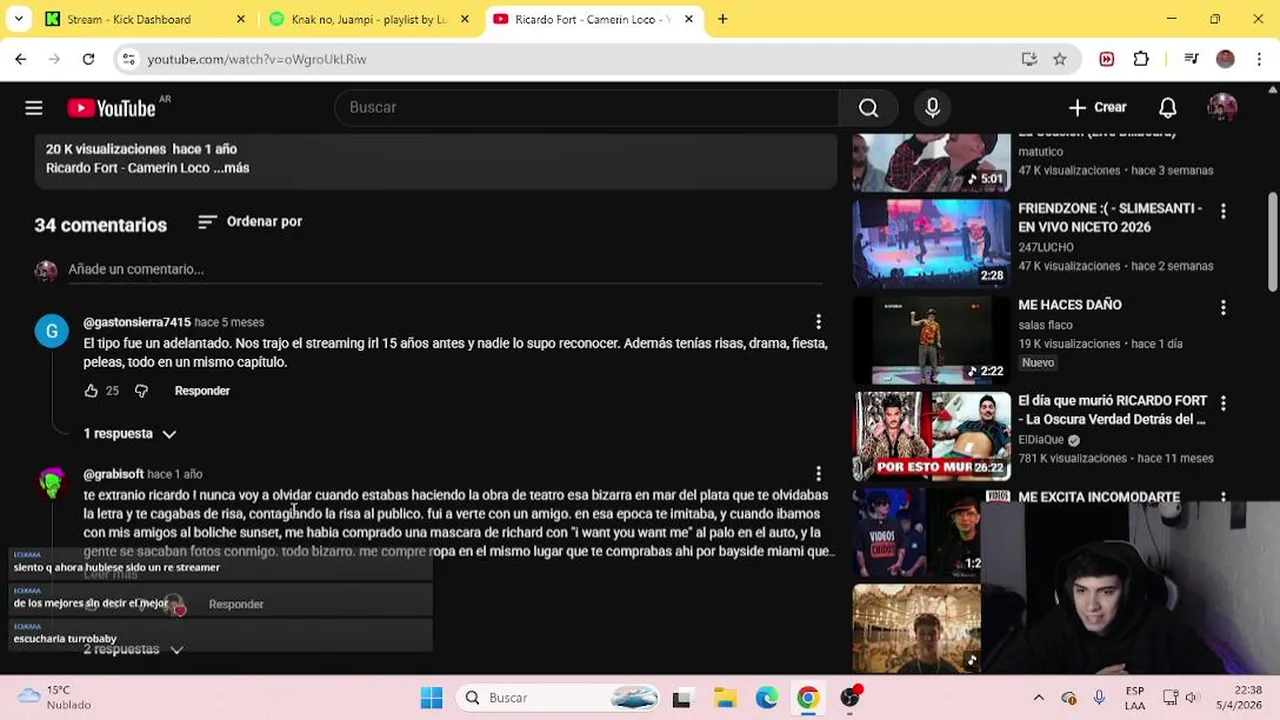Click the browser address bar URL
Viewport: 1280px width, 720px height.
pyautogui.click(x=257, y=59)
